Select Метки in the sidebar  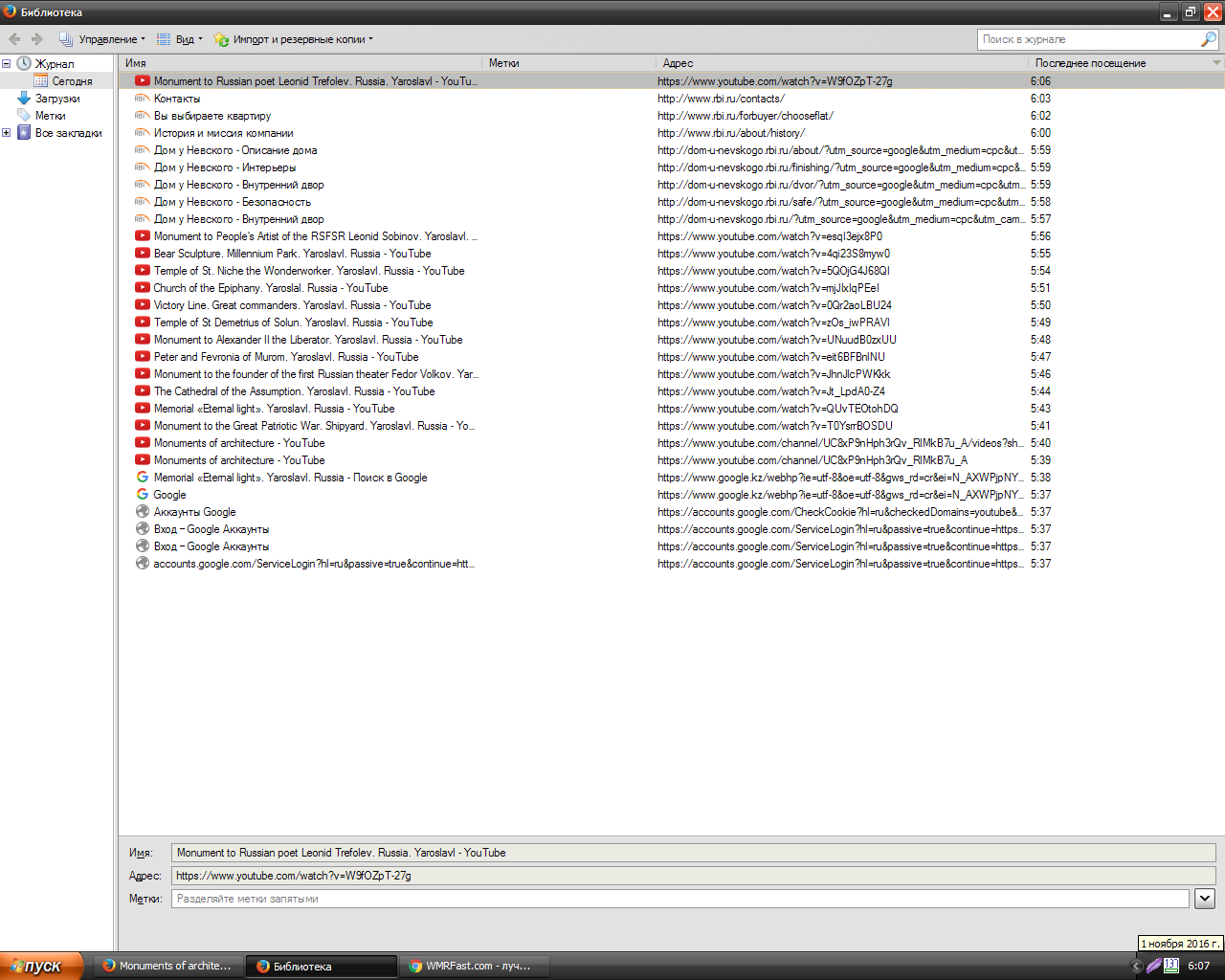(50, 116)
